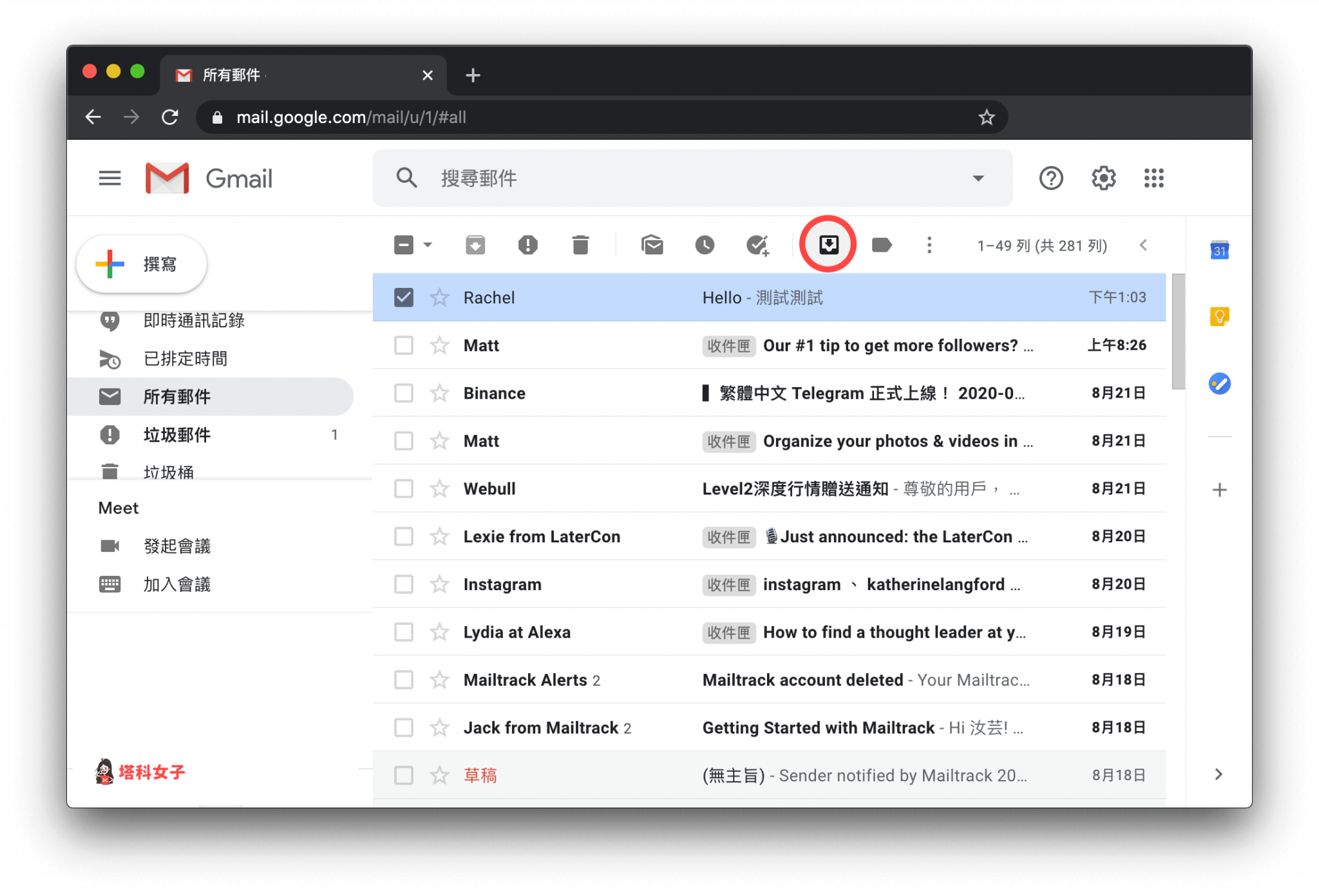The height and width of the screenshot is (896, 1319).
Task: Open Google Tasks side panel icon
Action: tap(1219, 384)
